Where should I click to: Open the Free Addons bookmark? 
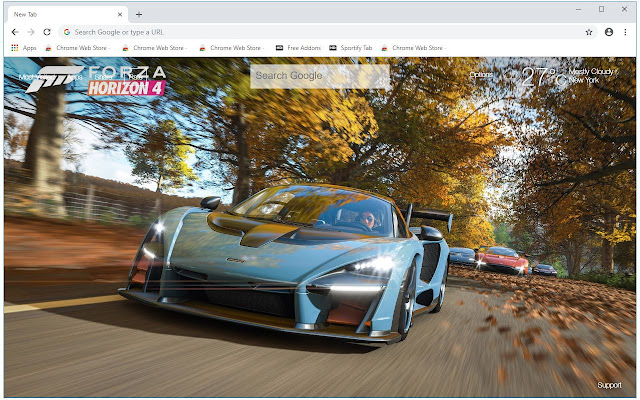pos(298,48)
